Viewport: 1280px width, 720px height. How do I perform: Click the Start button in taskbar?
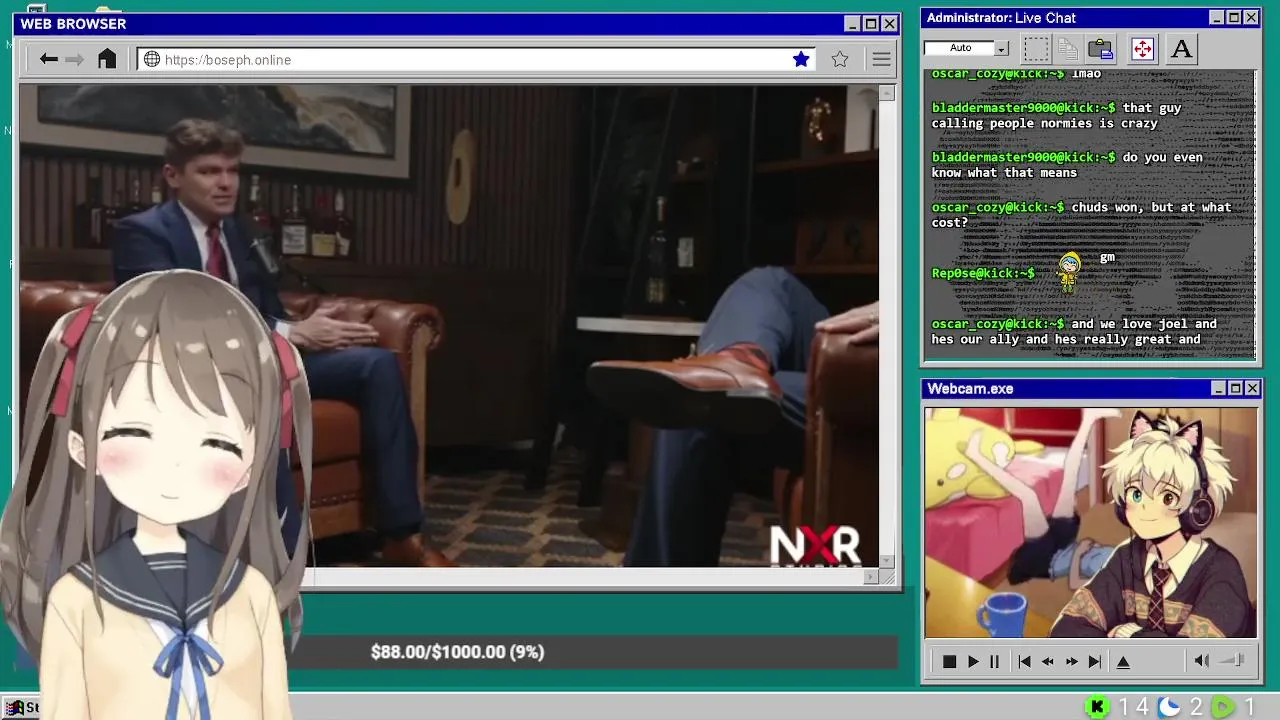click(x=22, y=707)
